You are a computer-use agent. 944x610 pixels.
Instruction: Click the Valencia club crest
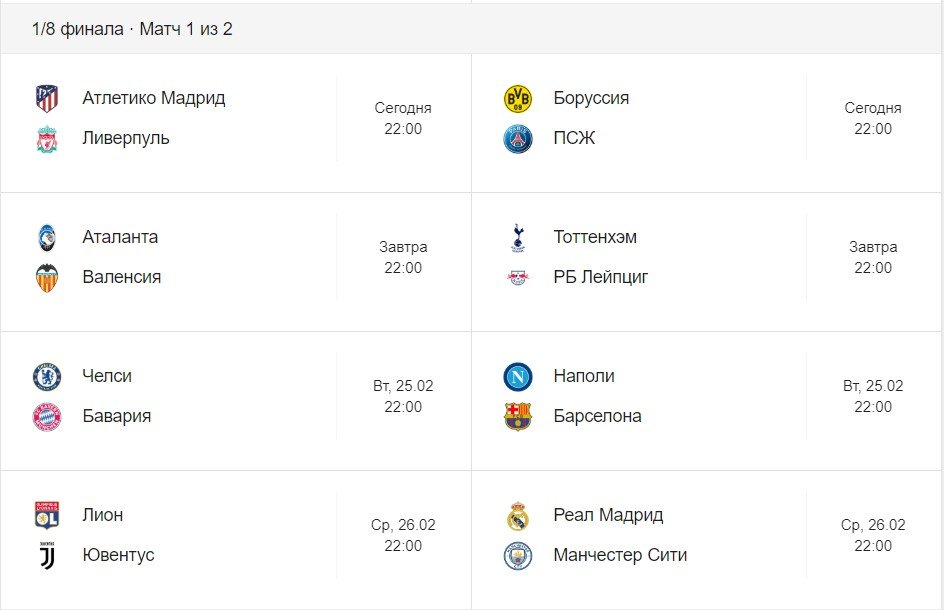click(47, 278)
